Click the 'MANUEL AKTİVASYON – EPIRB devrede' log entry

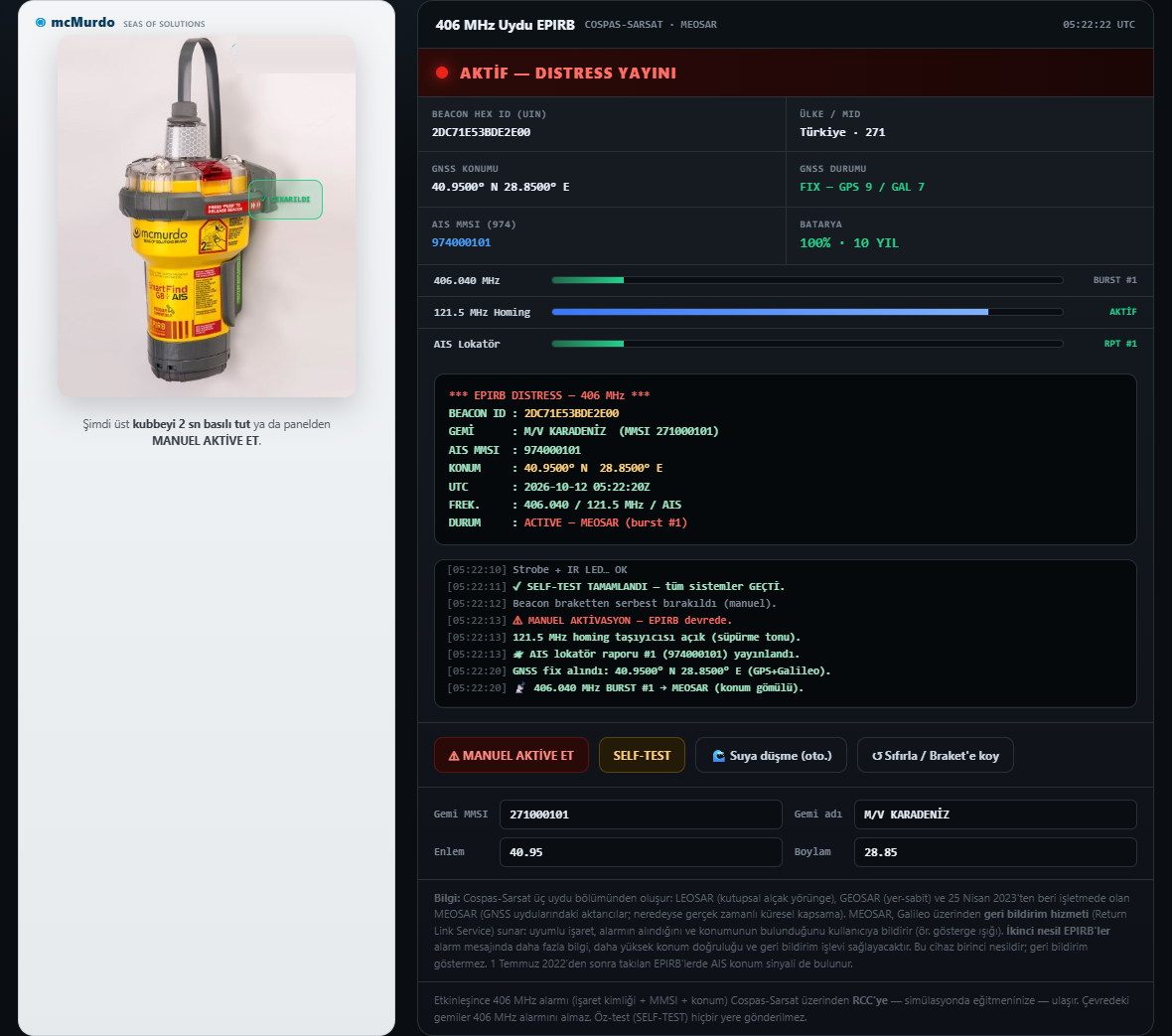(590, 621)
